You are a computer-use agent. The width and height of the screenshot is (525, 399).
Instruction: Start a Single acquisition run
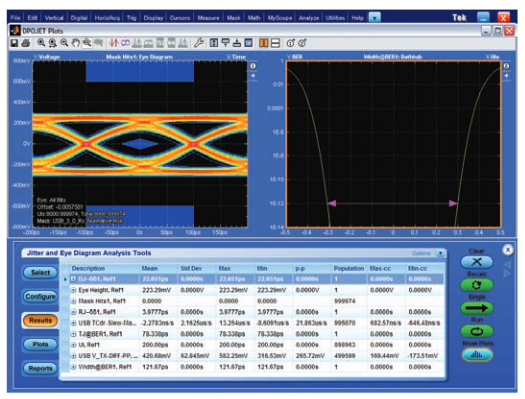point(477,308)
